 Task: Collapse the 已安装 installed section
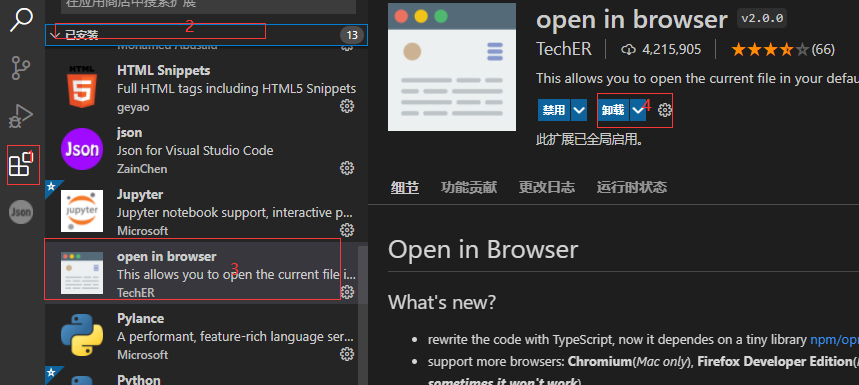click(206, 35)
